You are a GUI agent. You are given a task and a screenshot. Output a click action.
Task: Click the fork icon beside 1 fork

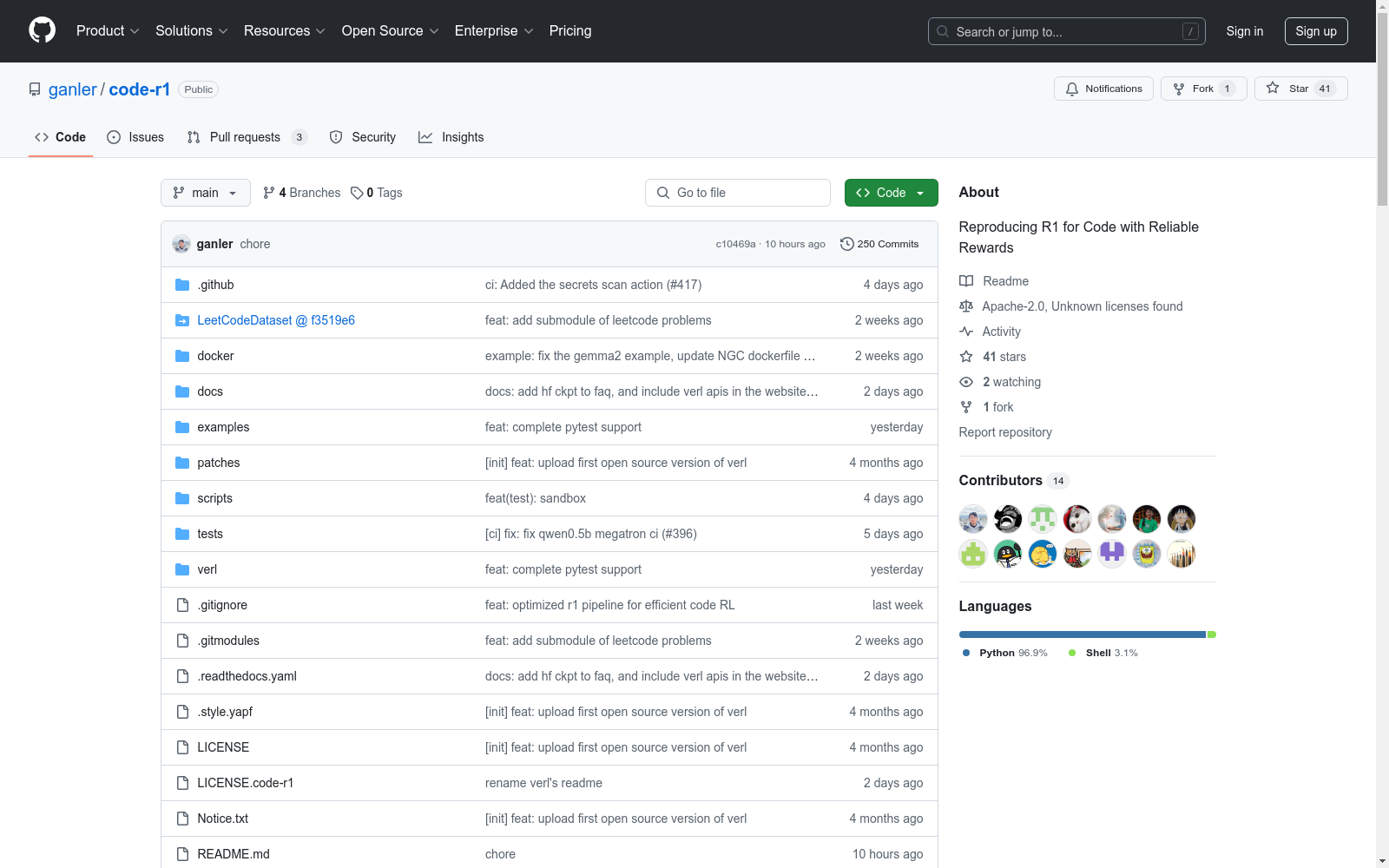click(966, 407)
